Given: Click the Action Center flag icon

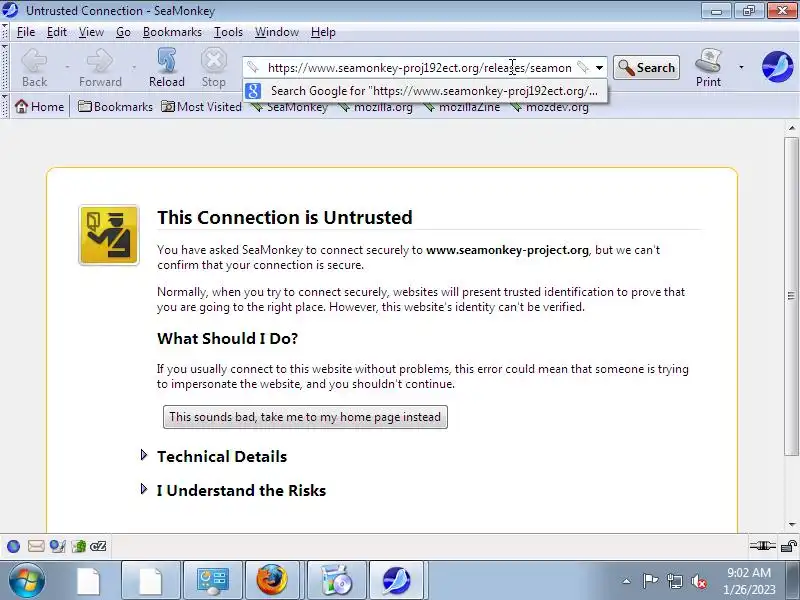Looking at the screenshot, I should pyautogui.click(x=651, y=581).
